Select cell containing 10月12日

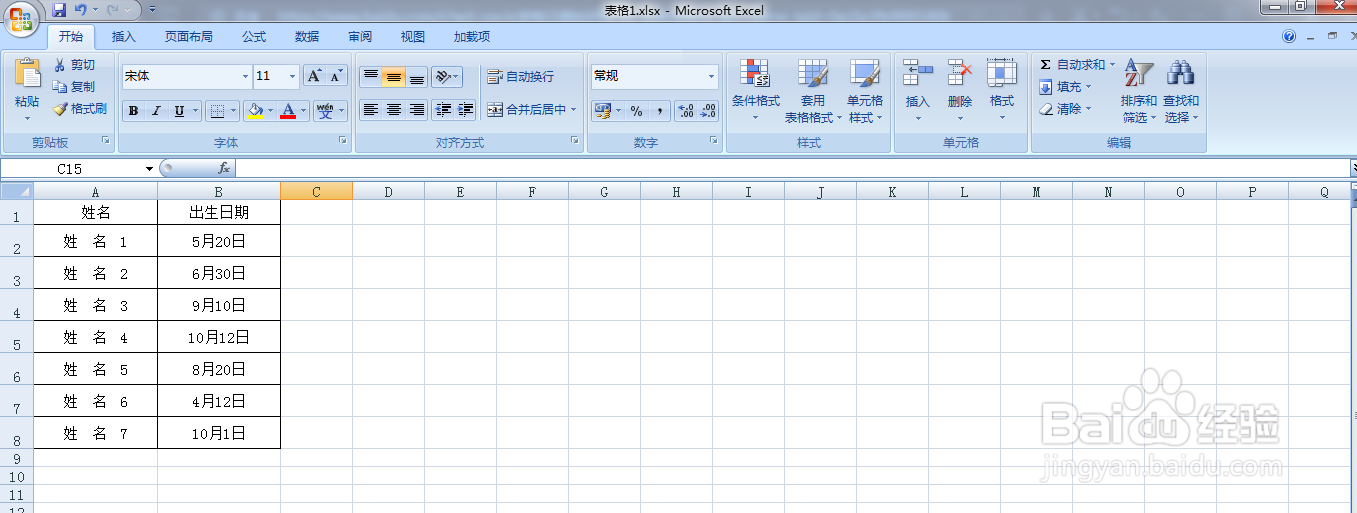(219, 337)
